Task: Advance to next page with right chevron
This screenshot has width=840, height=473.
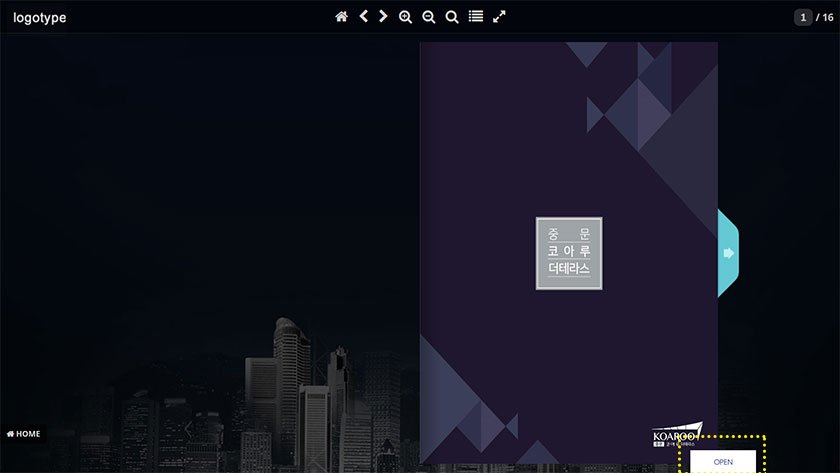Action: tap(383, 17)
